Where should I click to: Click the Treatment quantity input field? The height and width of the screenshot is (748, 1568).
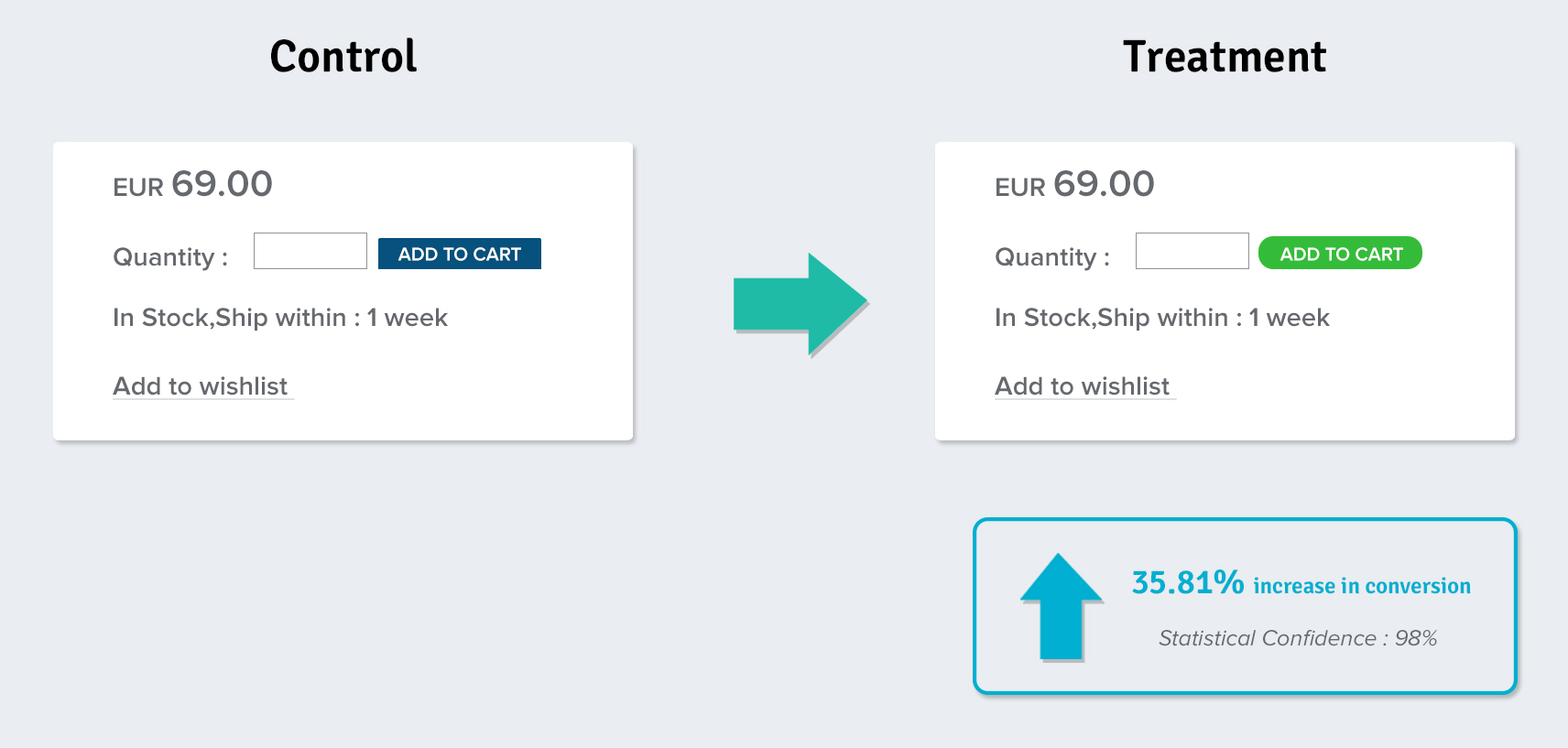[1192, 251]
